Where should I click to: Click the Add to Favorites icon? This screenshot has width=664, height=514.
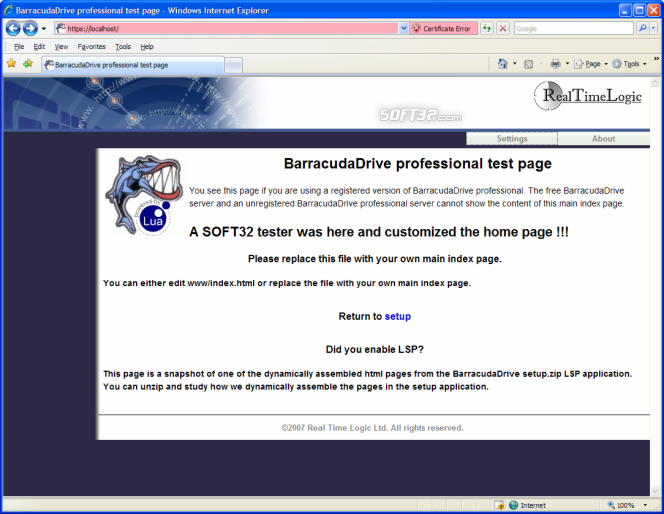[x=28, y=64]
